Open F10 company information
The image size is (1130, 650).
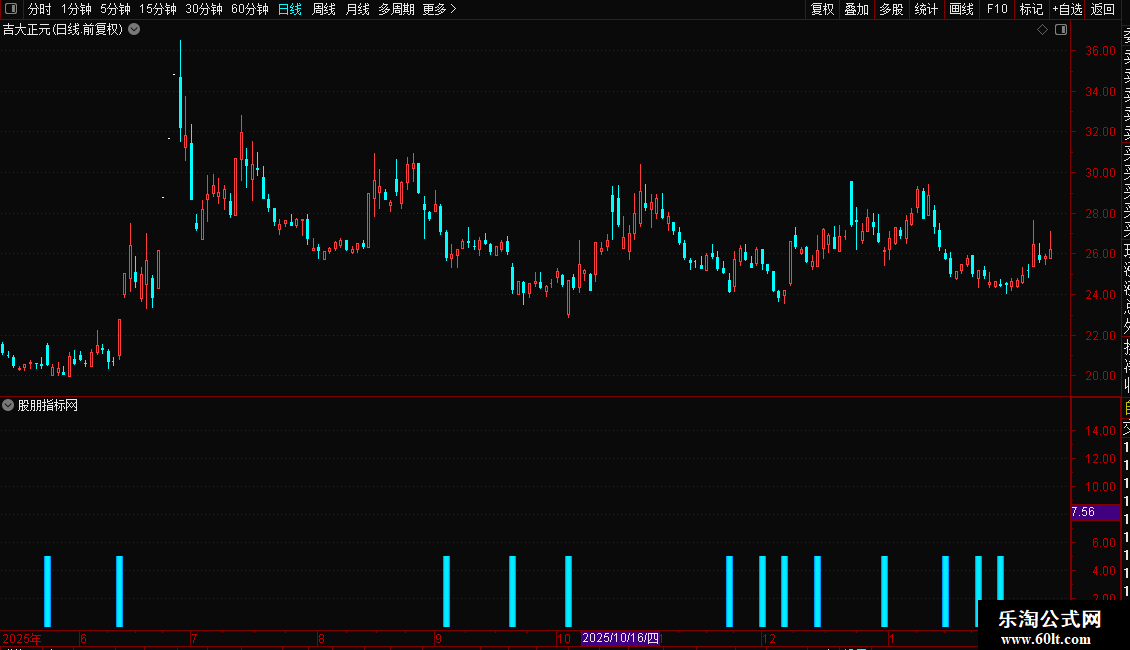[x=997, y=9]
